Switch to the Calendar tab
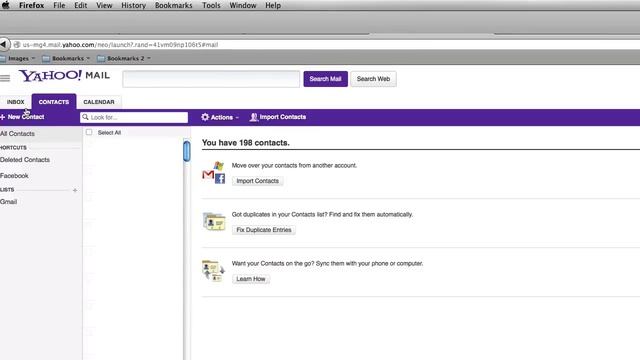This screenshot has width=640, height=360. point(99,102)
